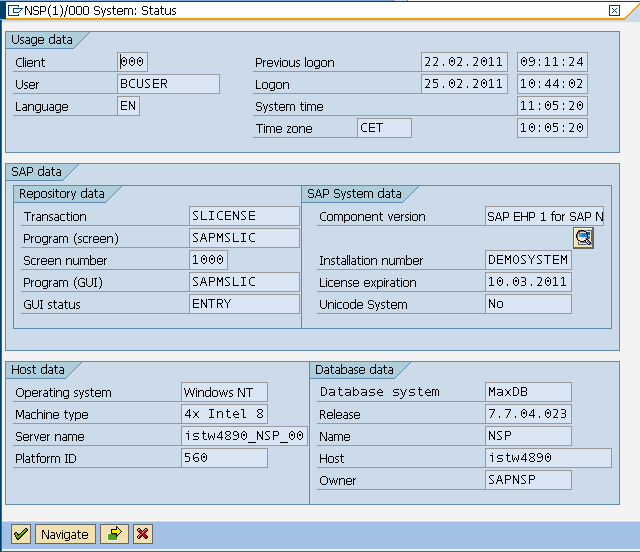The width and height of the screenshot is (640, 552).
Task: Select the User field BCUSER
Action: [x=168, y=84]
